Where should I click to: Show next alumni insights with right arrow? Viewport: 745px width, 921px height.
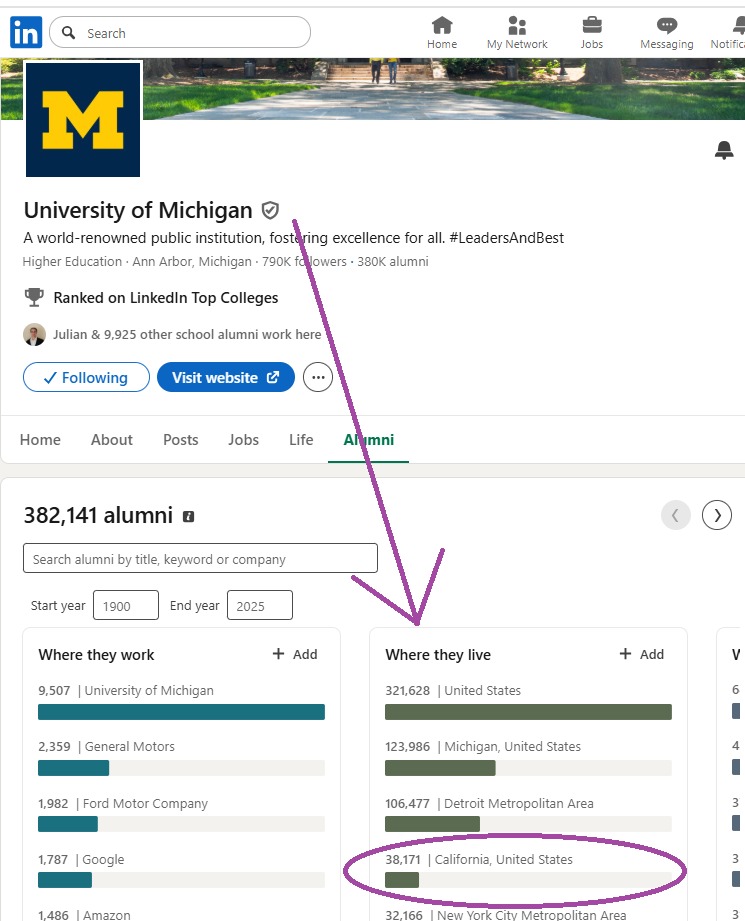tap(717, 515)
